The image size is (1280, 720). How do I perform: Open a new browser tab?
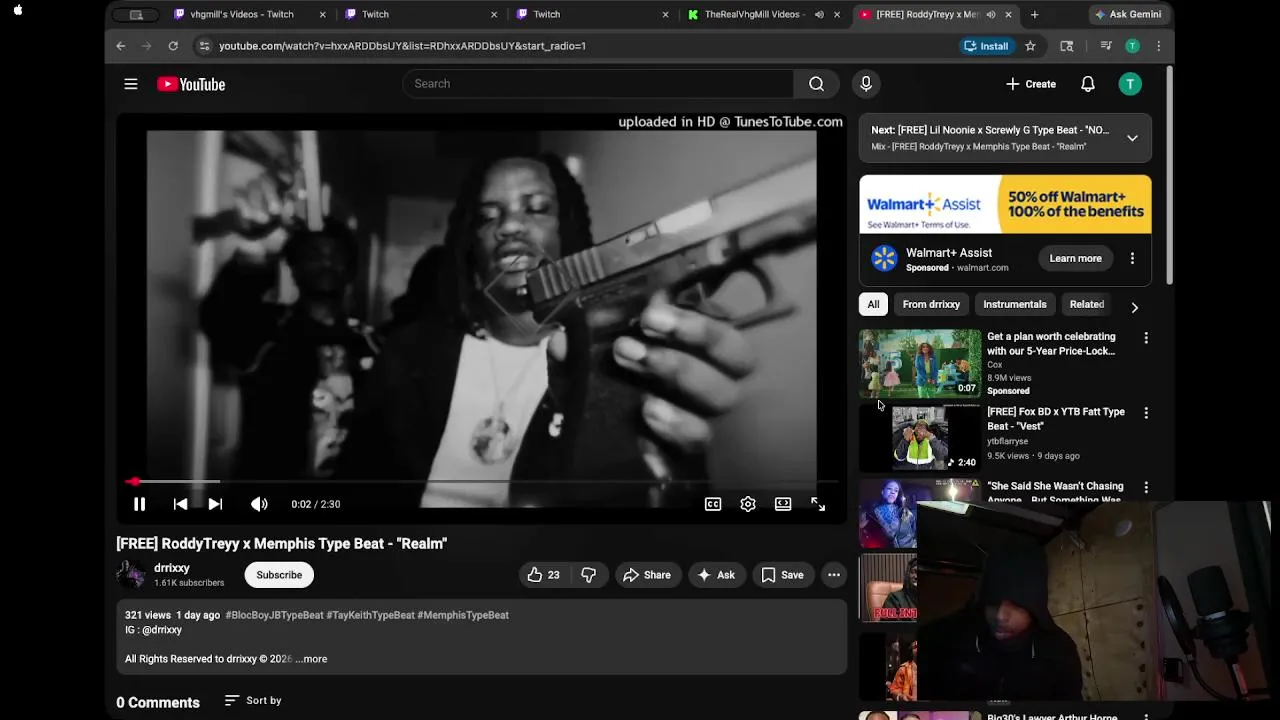click(x=1034, y=14)
